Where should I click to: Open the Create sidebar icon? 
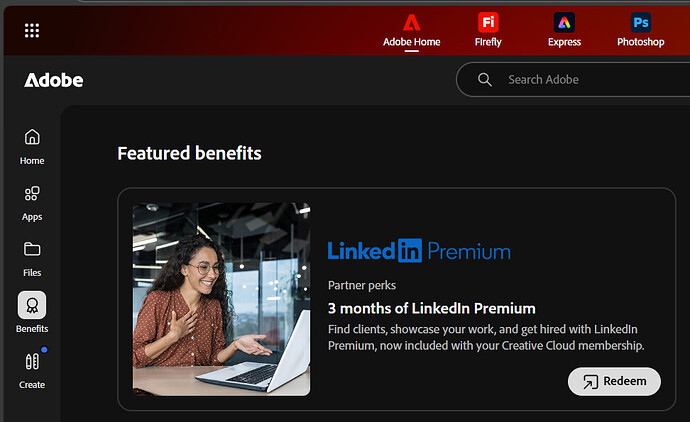[32, 361]
